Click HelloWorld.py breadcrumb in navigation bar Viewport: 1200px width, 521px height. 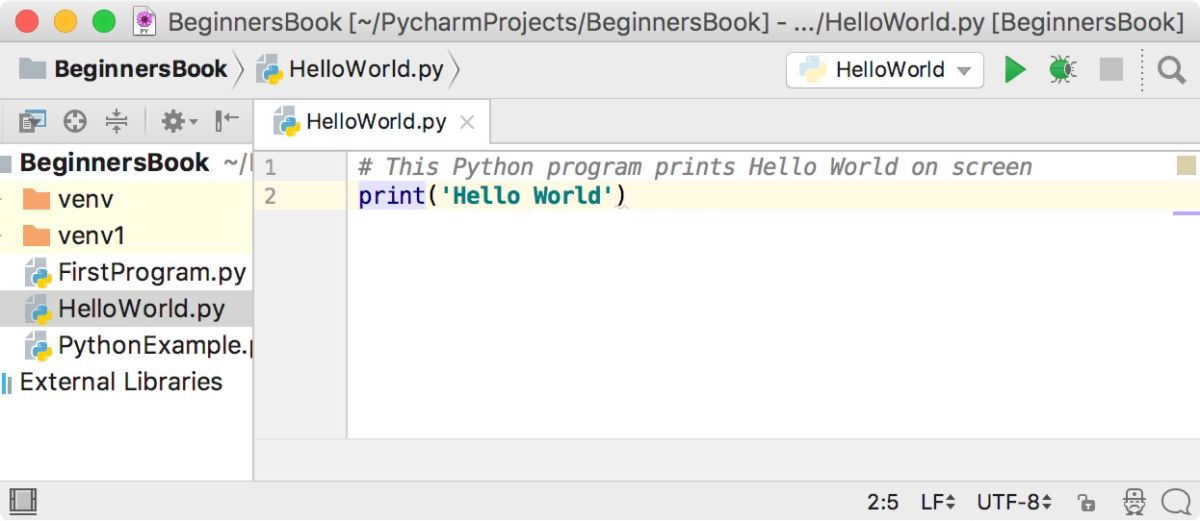click(350, 70)
